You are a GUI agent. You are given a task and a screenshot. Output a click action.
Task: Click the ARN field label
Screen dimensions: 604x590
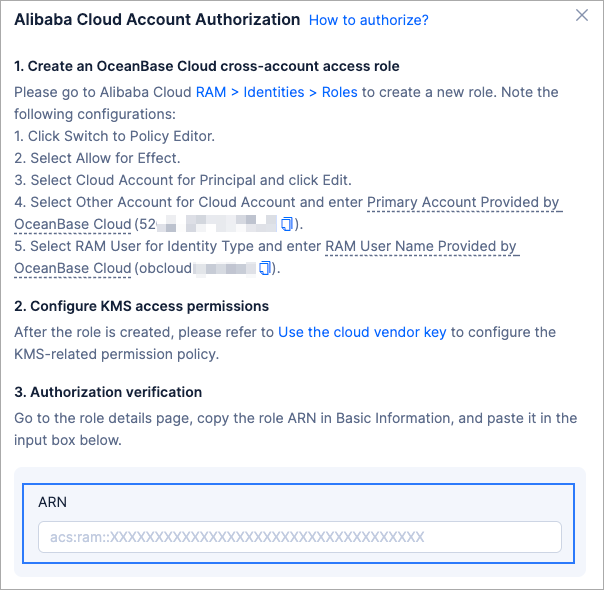click(x=52, y=502)
